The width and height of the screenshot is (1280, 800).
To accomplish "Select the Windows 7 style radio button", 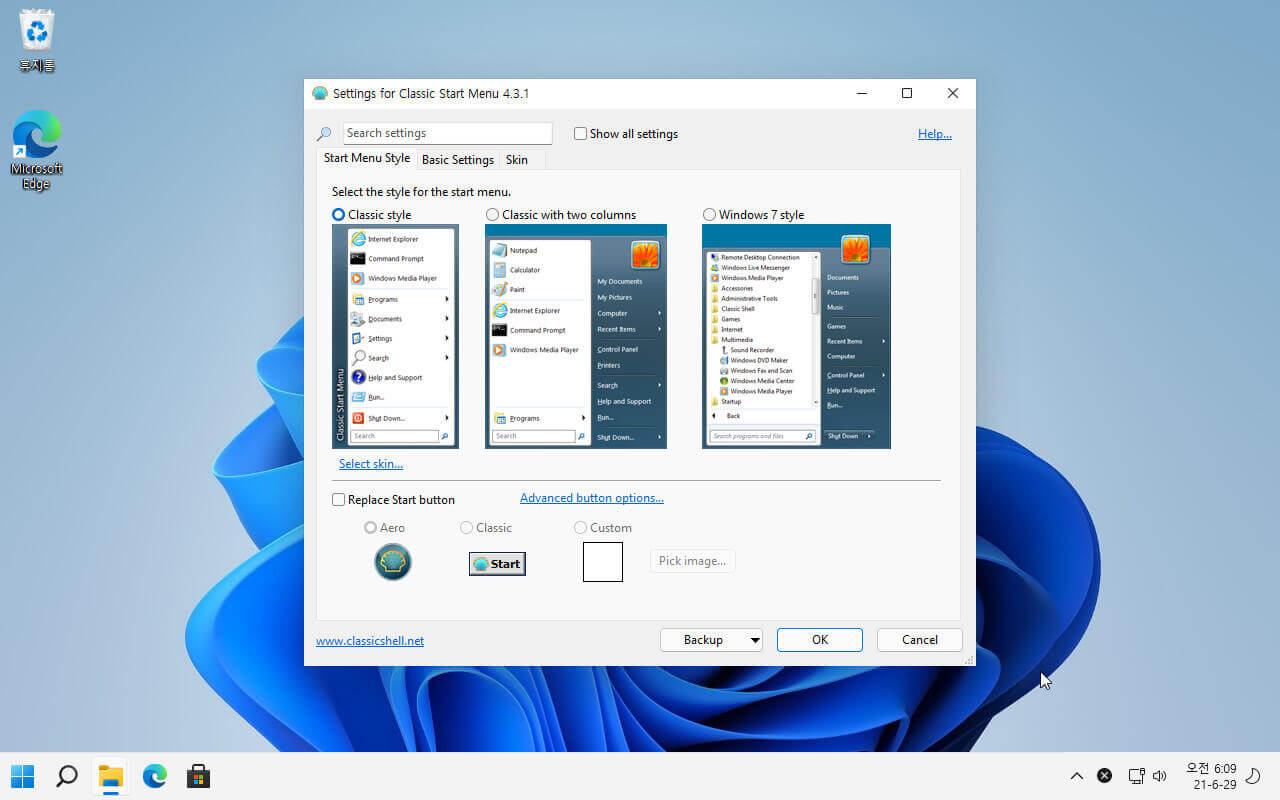I will pyautogui.click(x=709, y=215).
